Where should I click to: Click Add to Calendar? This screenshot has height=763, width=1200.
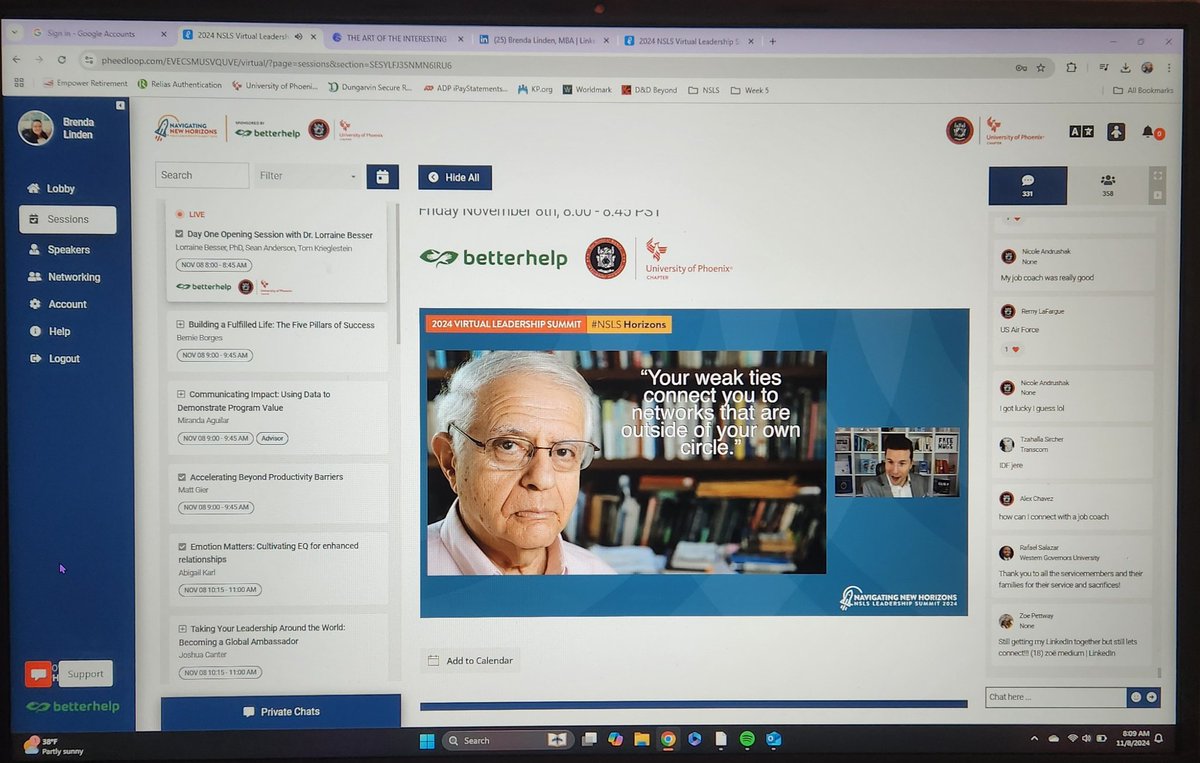pyautogui.click(x=470, y=660)
